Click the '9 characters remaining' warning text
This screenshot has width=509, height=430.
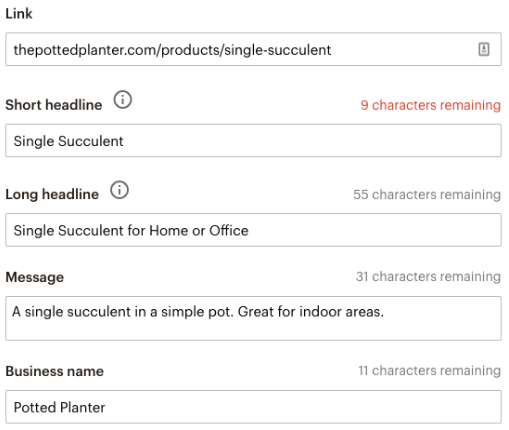click(430, 105)
